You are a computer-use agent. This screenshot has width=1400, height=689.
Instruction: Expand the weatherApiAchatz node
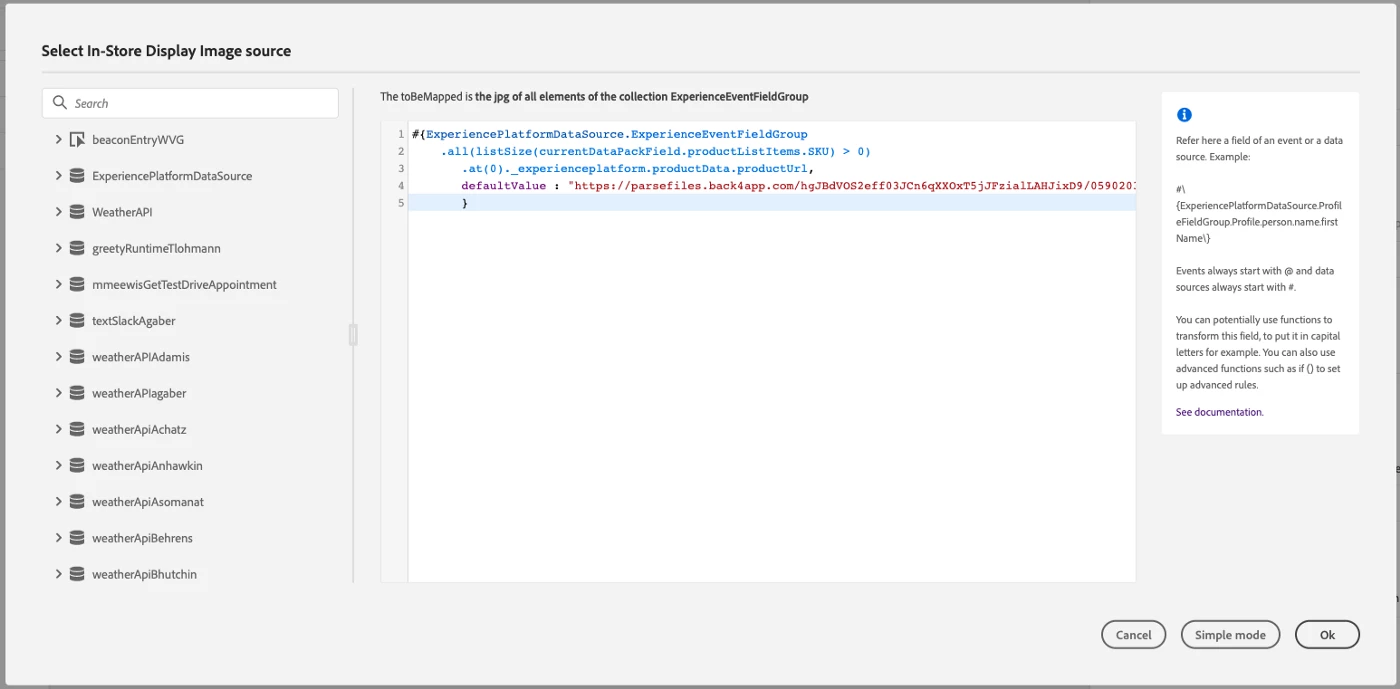click(x=59, y=430)
